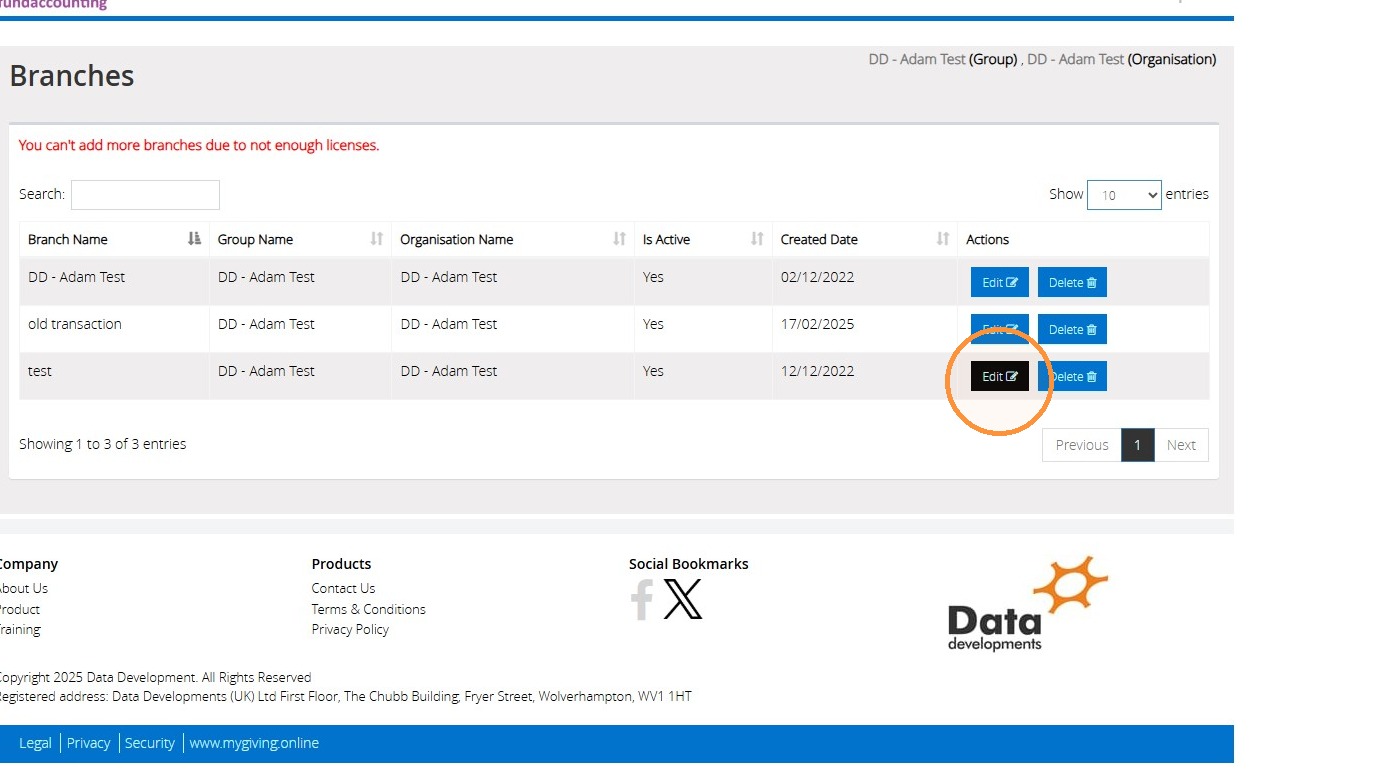
Task: Click Privacy in the blue footer bar
Action: (x=89, y=743)
